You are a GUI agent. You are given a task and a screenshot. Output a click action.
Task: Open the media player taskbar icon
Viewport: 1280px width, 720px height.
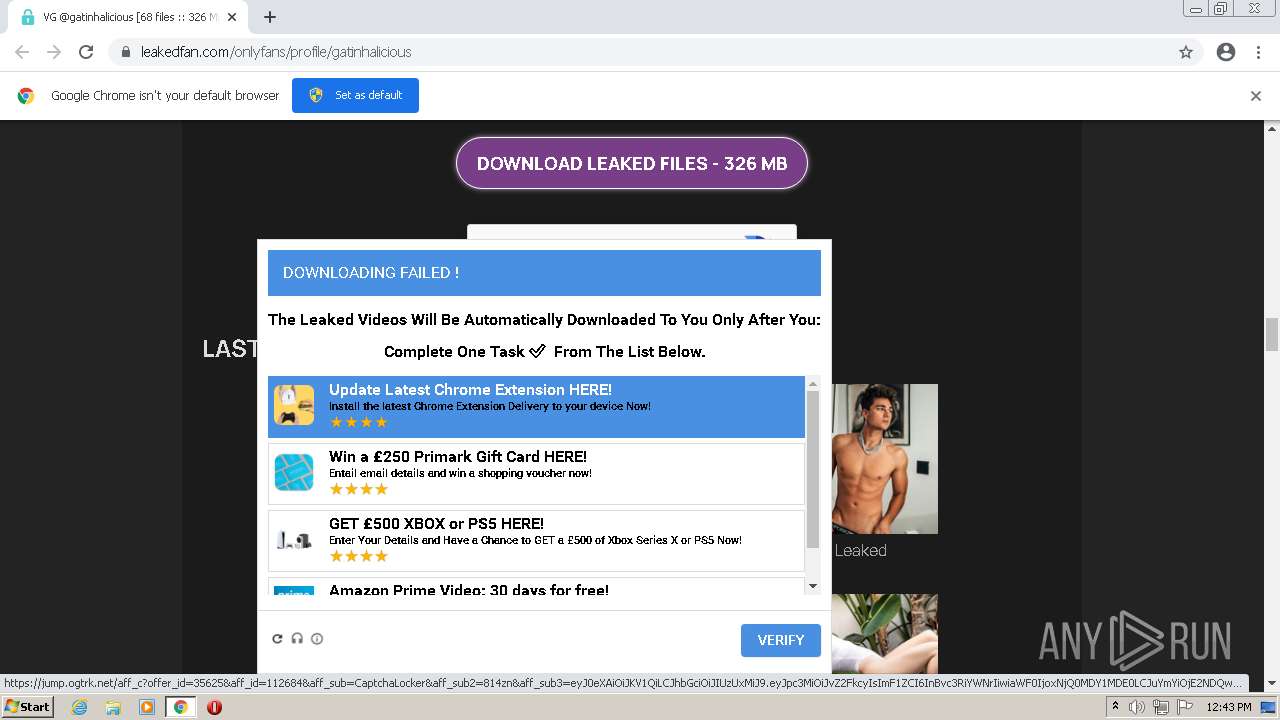(x=147, y=707)
